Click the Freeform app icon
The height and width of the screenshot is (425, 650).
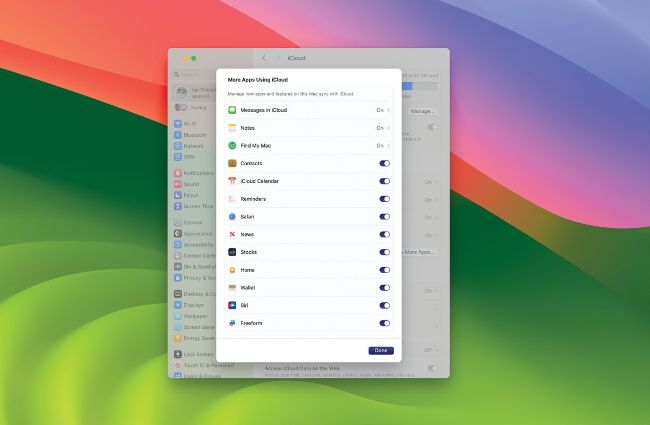click(232, 323)
